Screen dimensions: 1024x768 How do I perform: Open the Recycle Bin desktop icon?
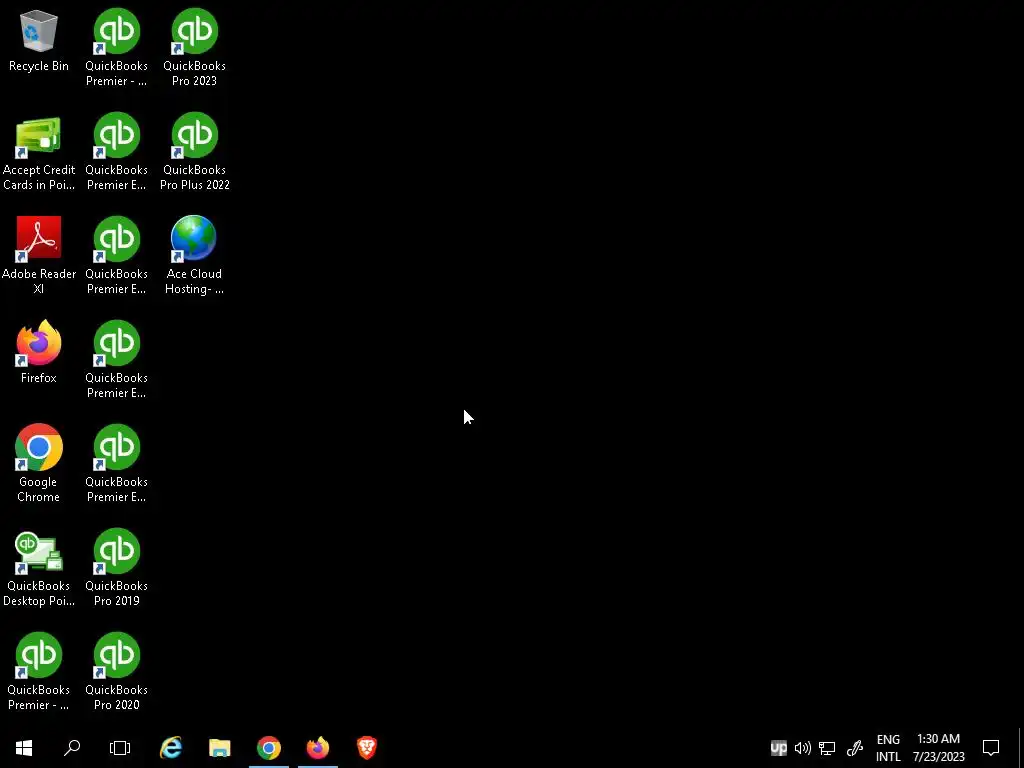[x=39, y=41]
